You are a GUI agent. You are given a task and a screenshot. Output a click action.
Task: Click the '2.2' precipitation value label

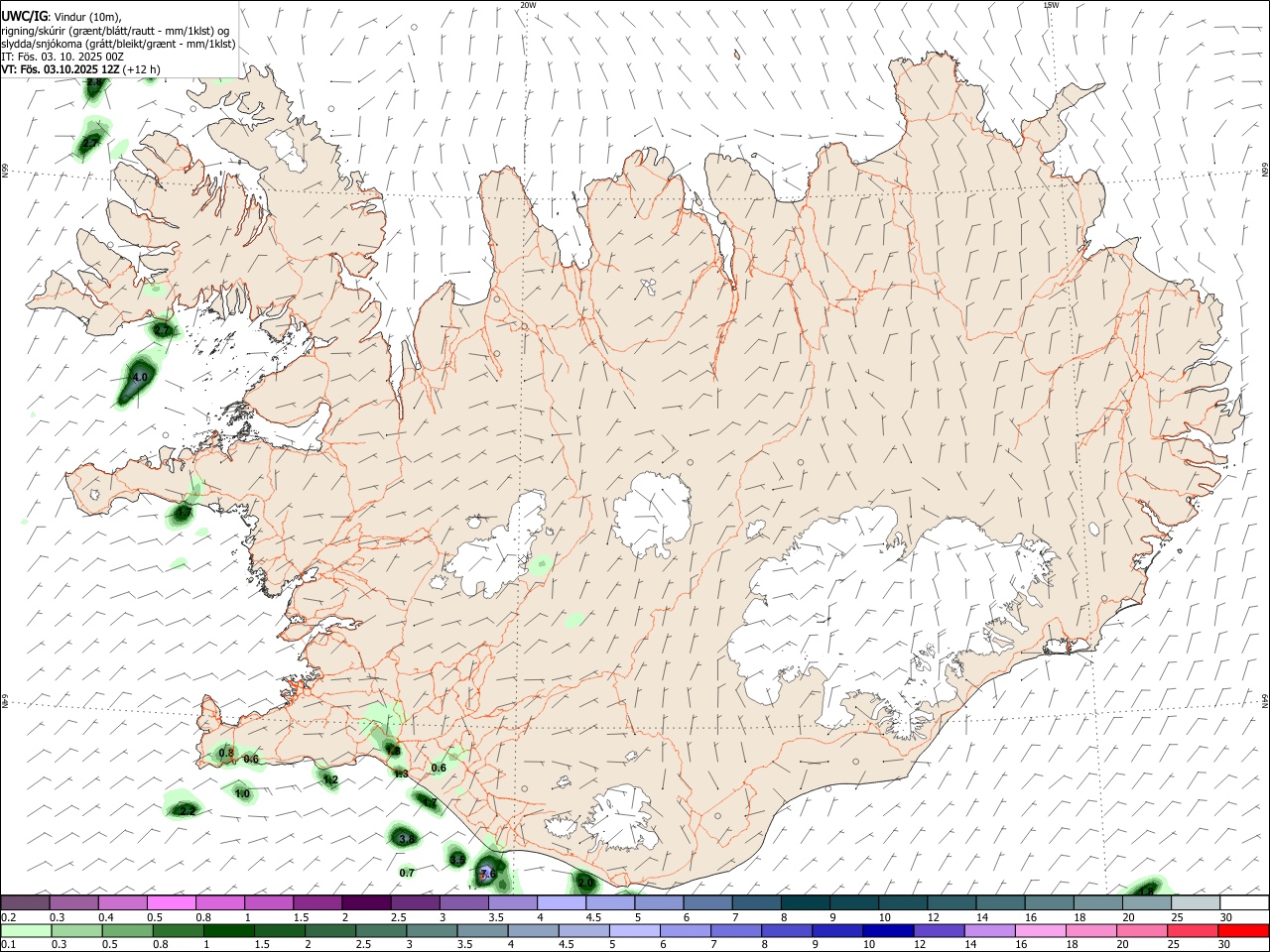(x=186, y=811)
